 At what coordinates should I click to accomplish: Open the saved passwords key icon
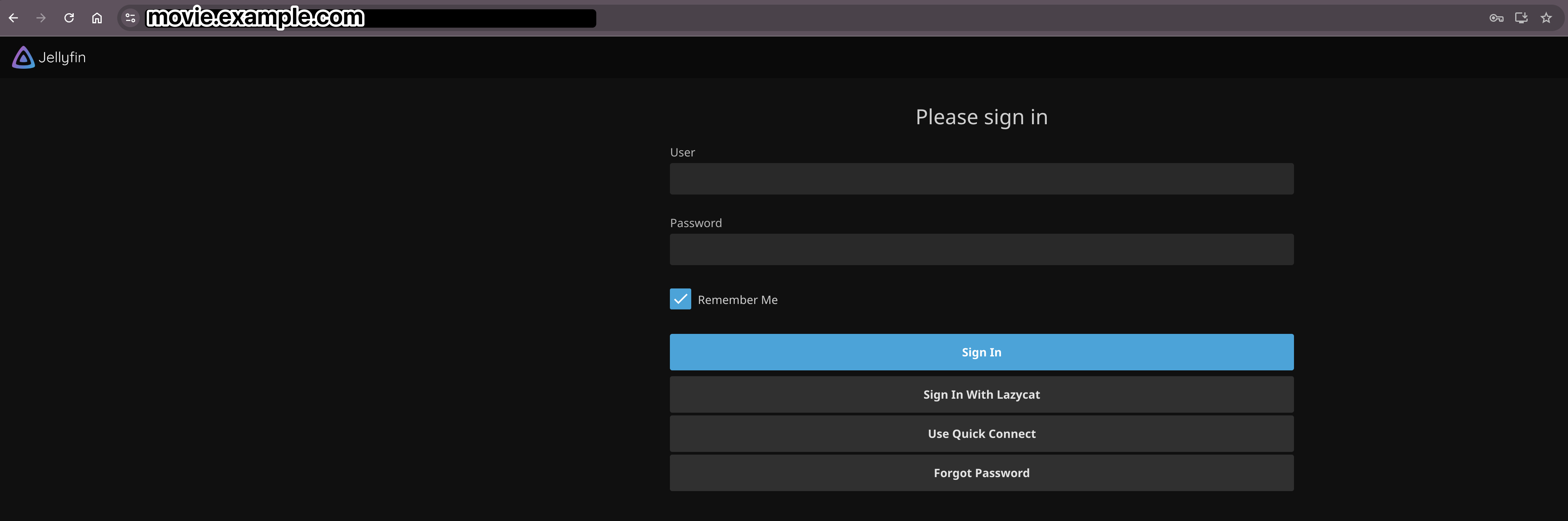1496,17
